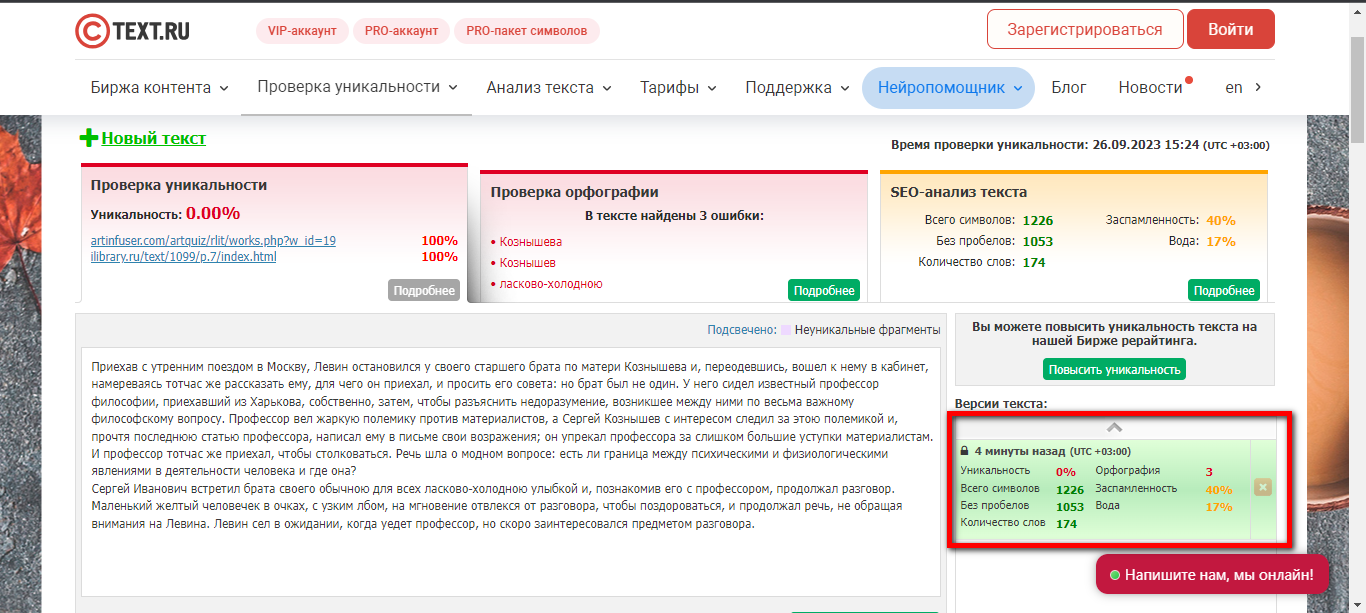Click the check time 26.09.2023 15:24

1145,145
